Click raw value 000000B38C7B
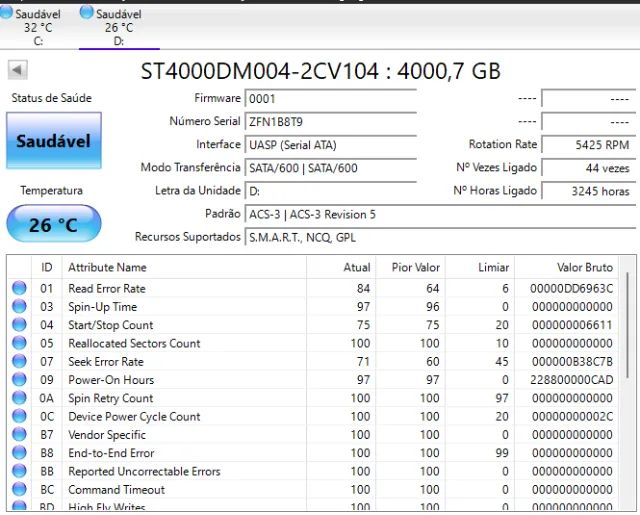The height and width of the screenshot is (515, 640). pos(572,362)
